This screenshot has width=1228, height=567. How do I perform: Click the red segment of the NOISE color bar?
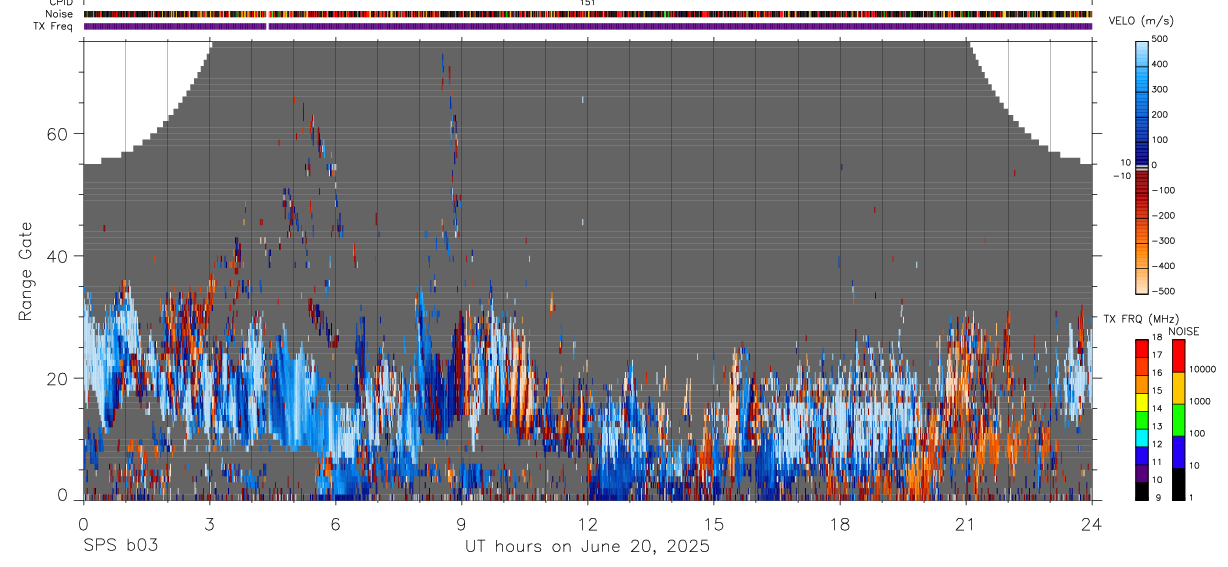pos(1178,356)
